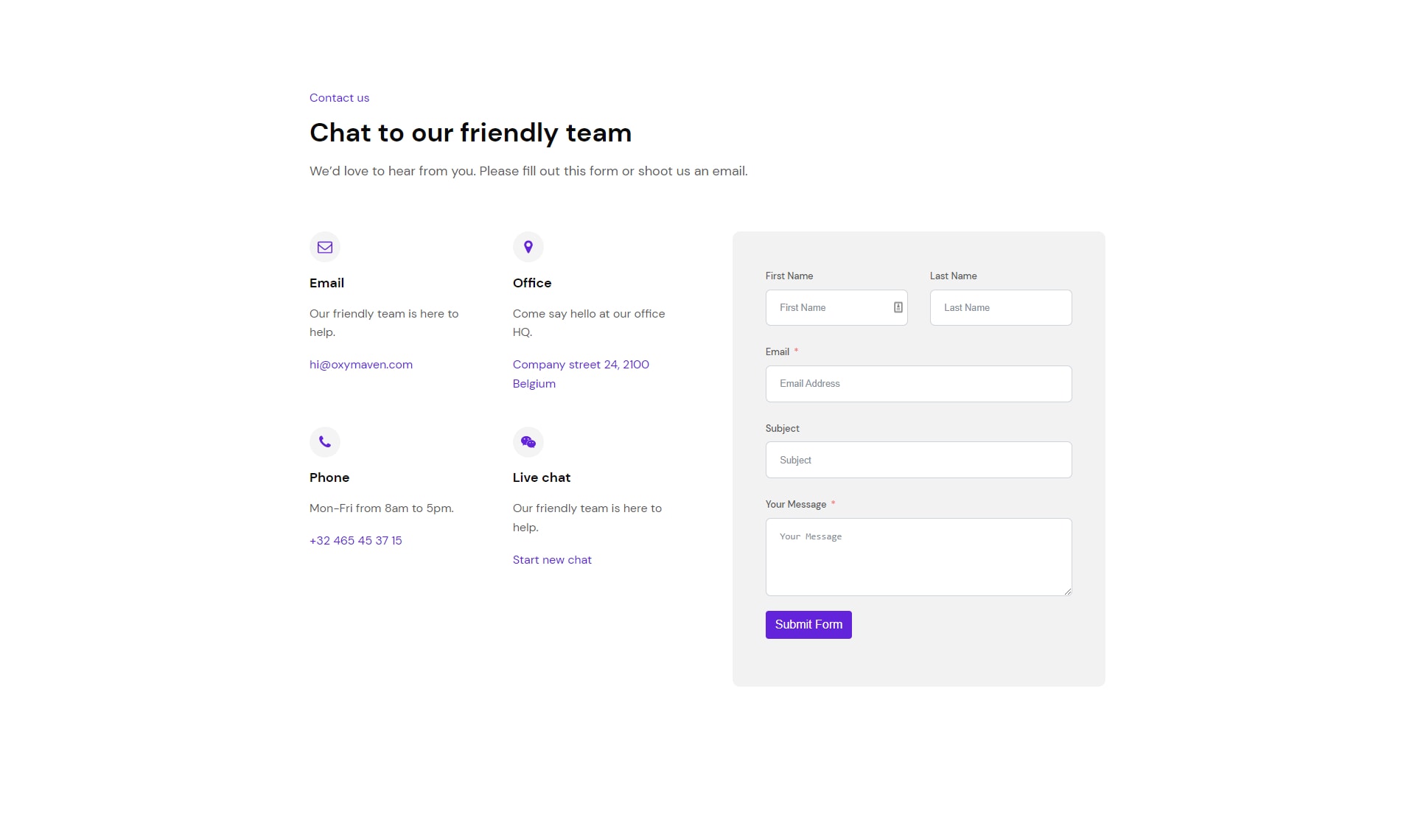Focus the Last Name input field

point(1001,307)
